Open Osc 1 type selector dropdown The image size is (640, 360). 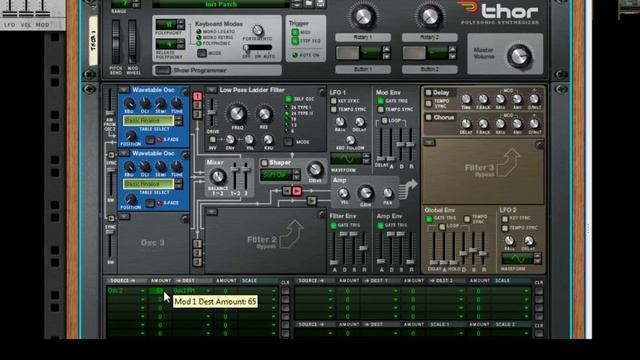point(124,90)
